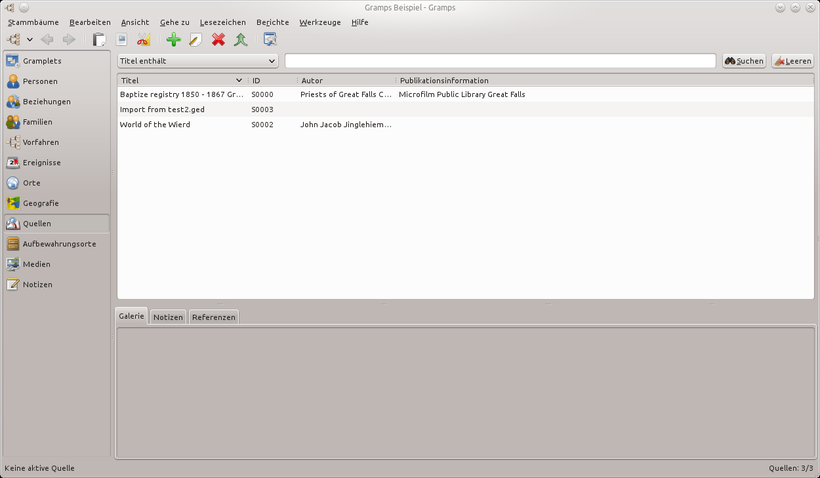Click the Leeren button

[x=793, y=61]
